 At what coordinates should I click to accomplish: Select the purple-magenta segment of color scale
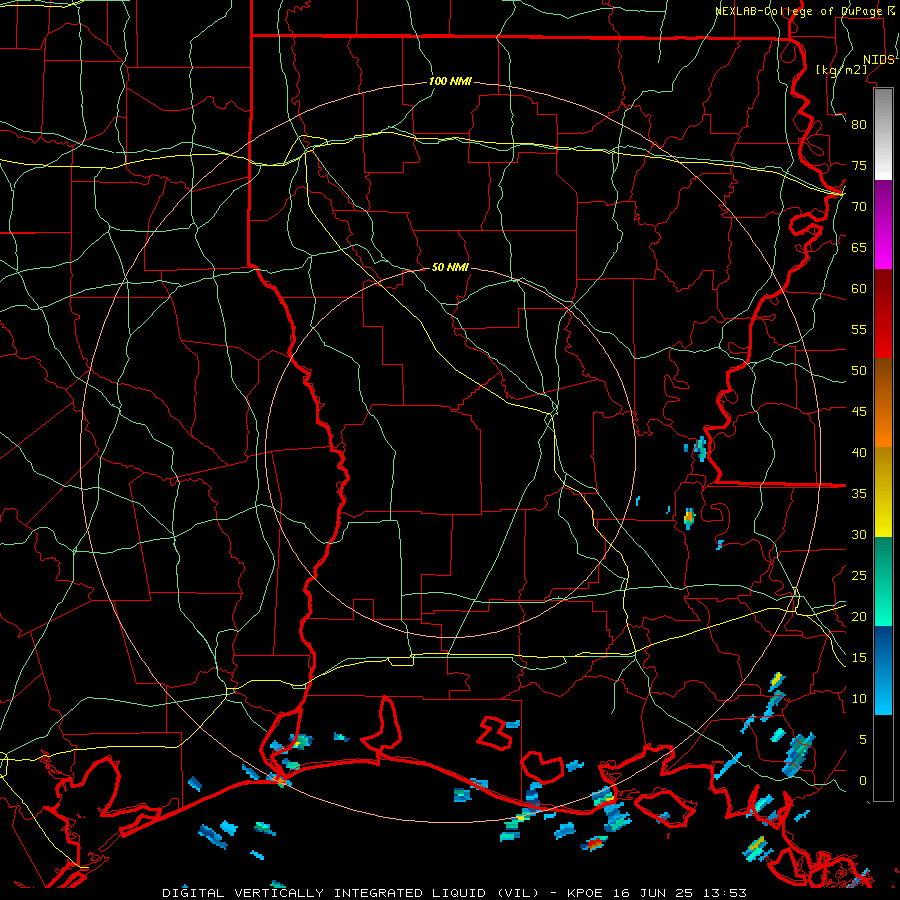883,225
